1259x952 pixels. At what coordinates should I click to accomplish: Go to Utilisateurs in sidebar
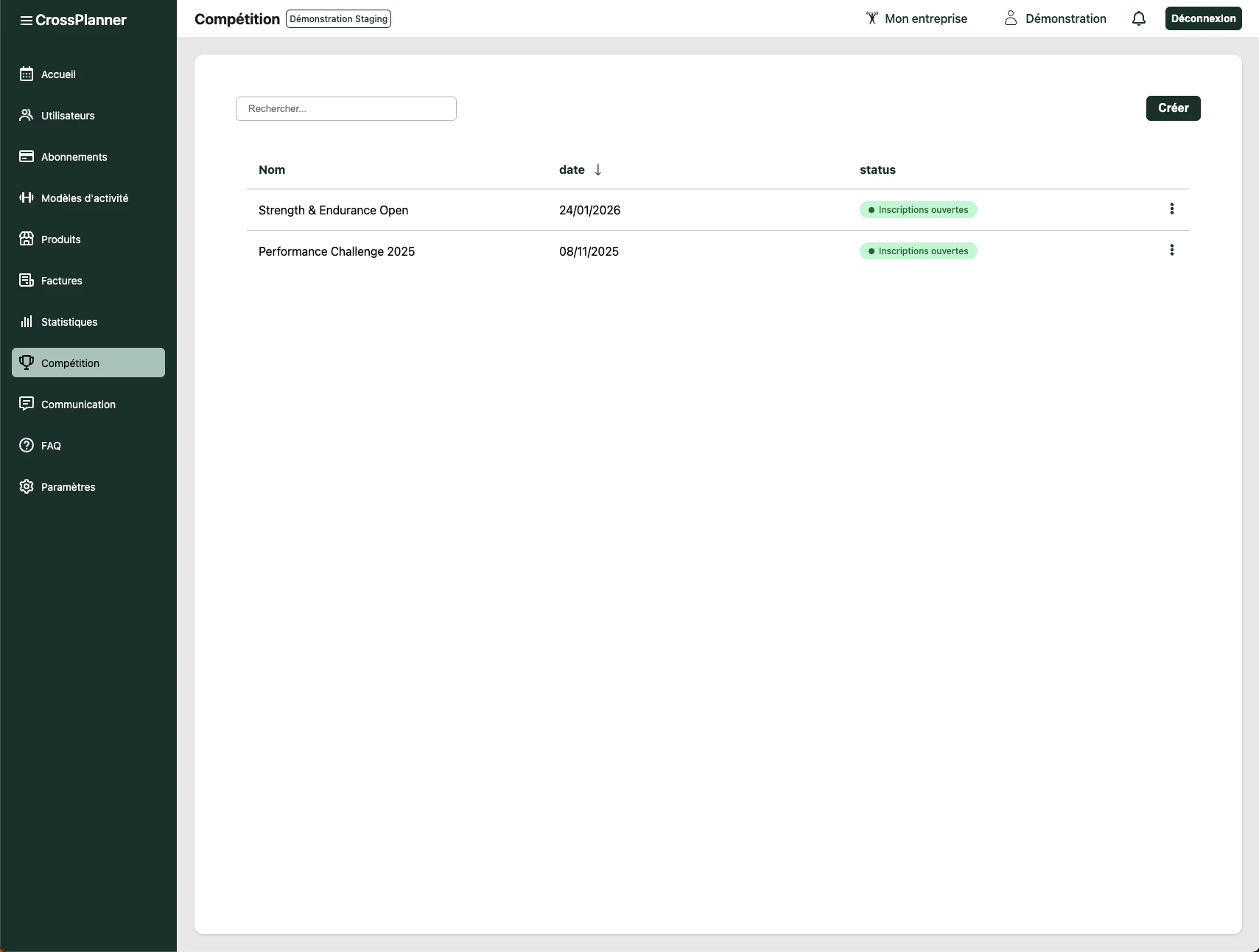[68, 116]
